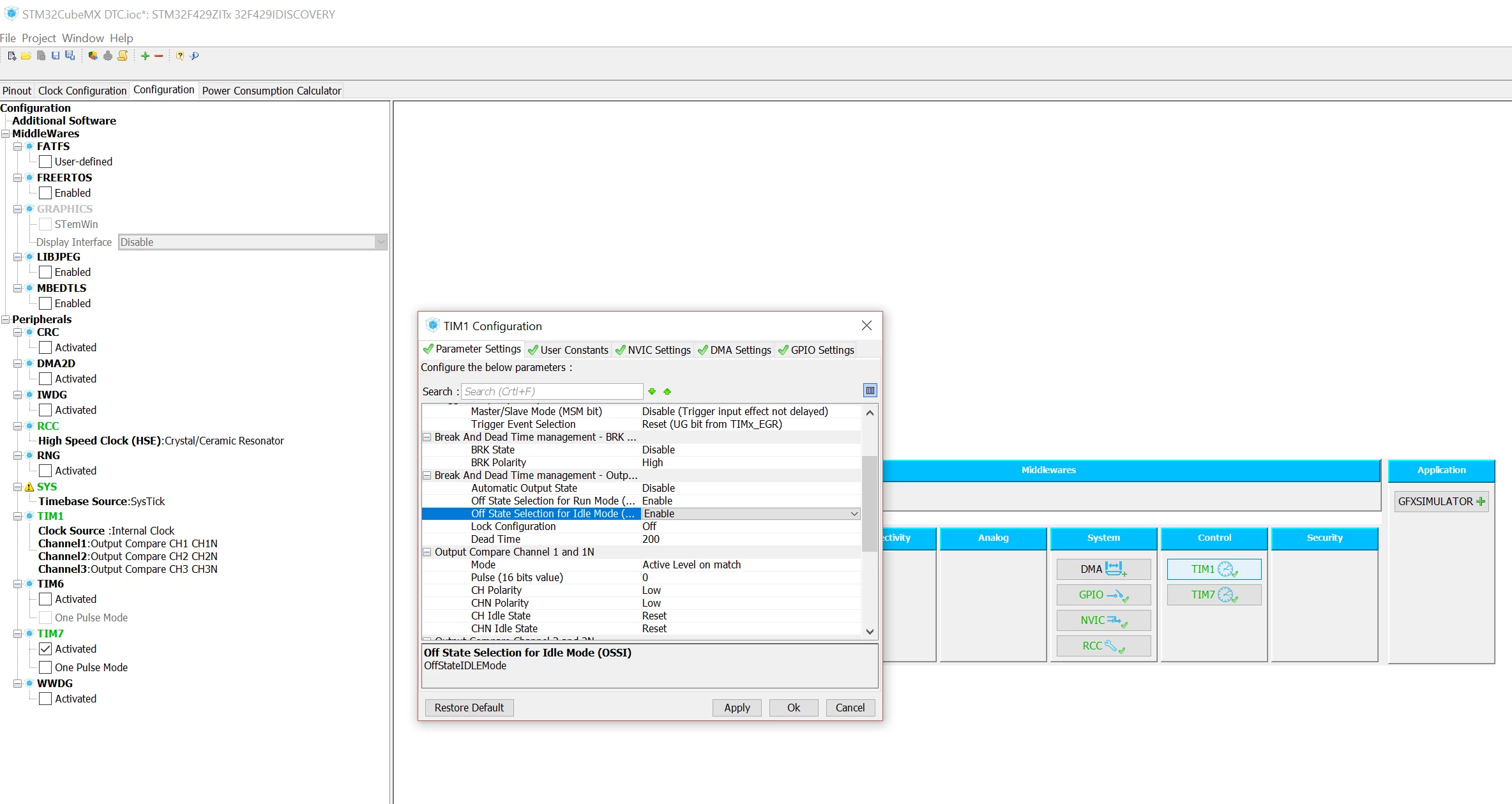
Task: Open a project with the folder icon
Action: coord(26,56)
